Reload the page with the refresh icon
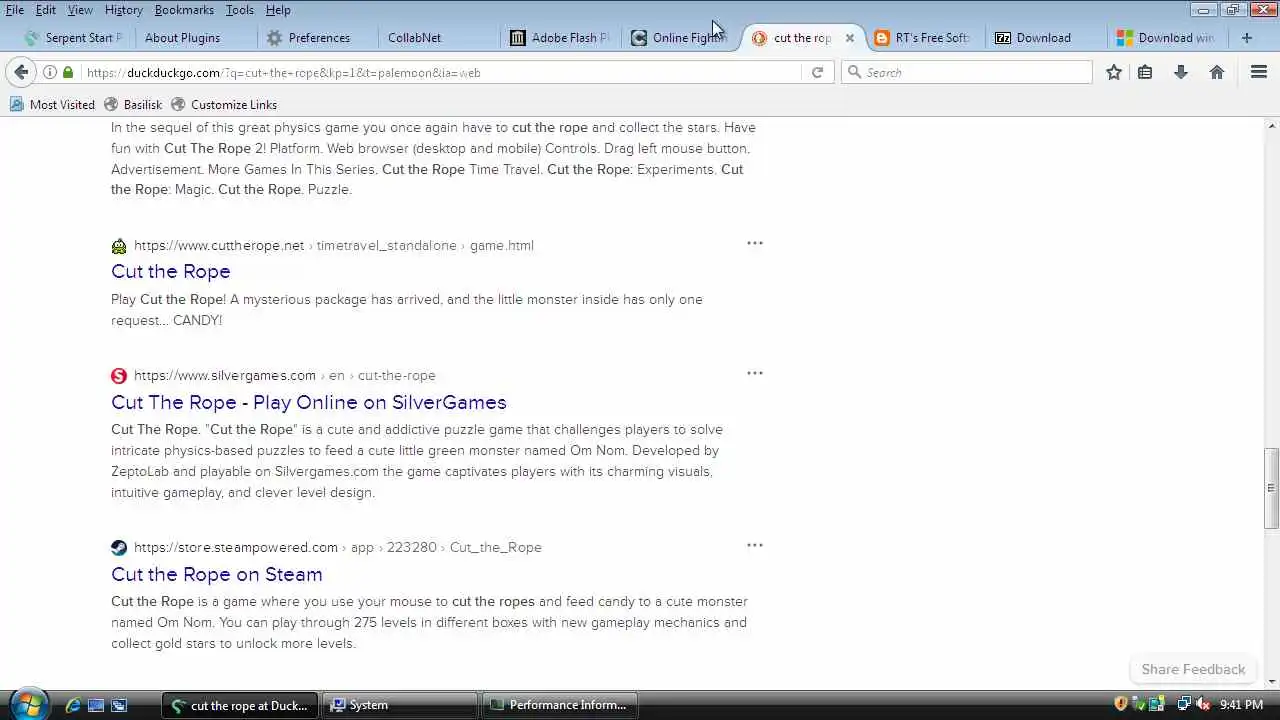The image size is (1280, 720). pos(817,72)
